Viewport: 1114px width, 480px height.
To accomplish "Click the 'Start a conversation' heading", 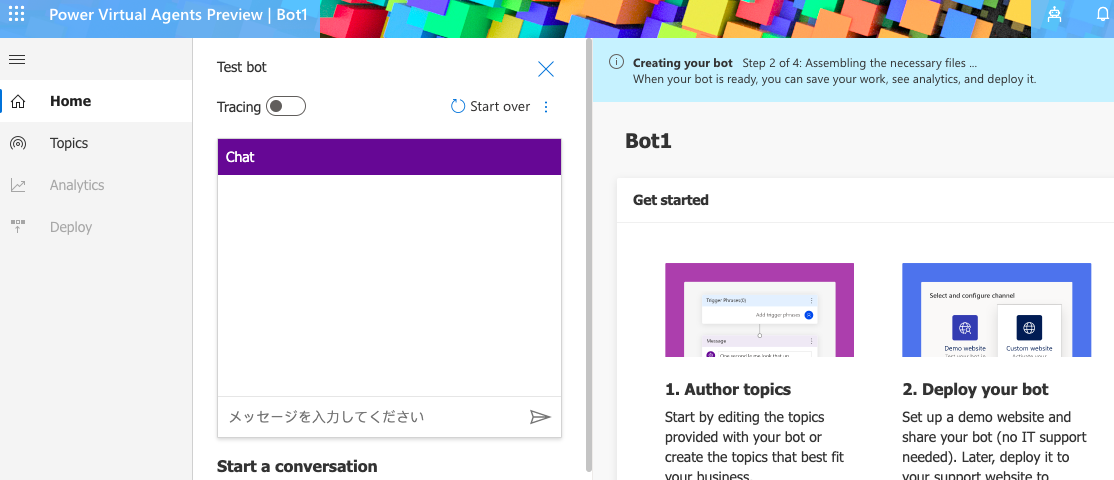I will click(297, 467).
